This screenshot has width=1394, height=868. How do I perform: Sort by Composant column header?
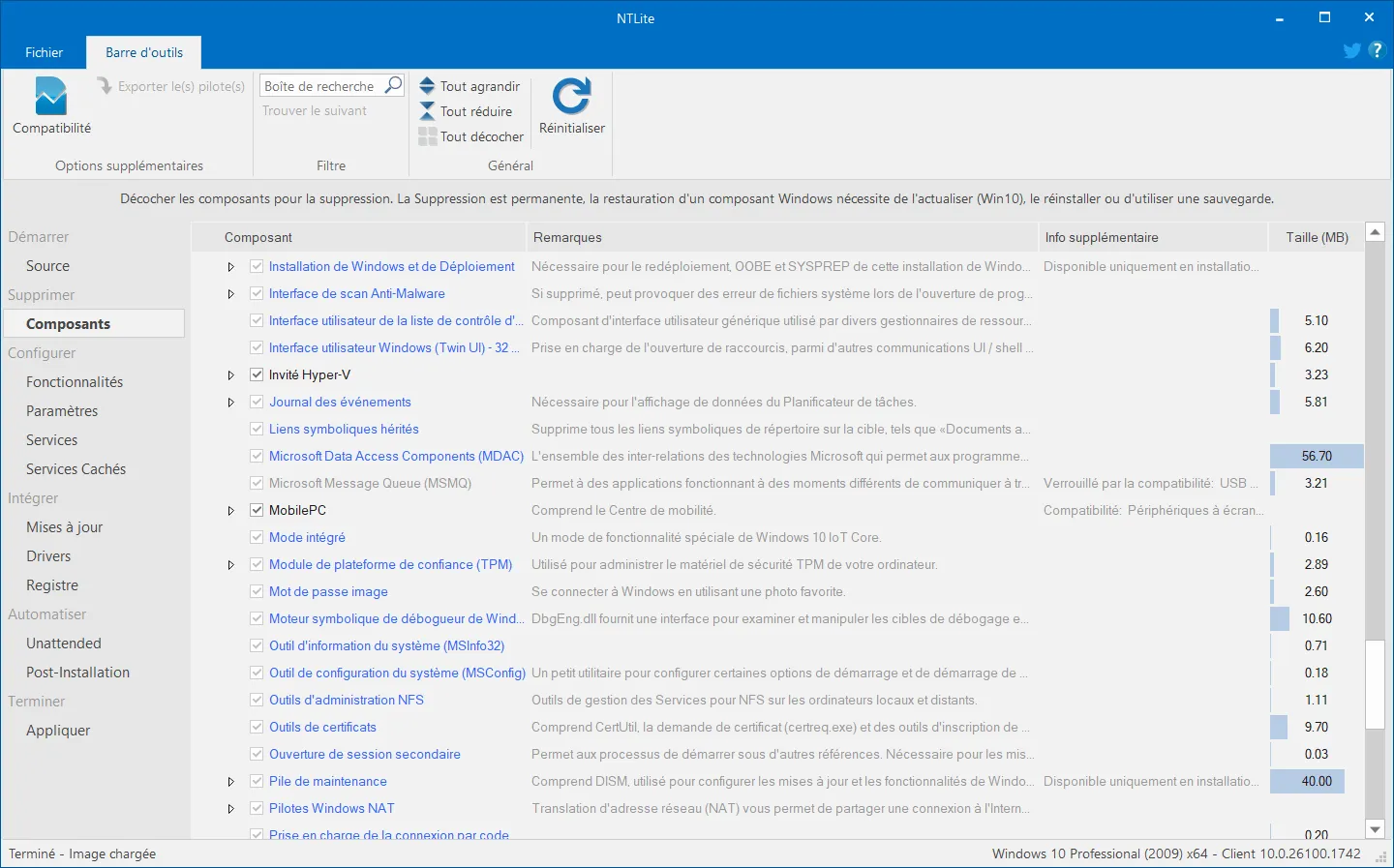pyautogui.click(x=359, y=237)
